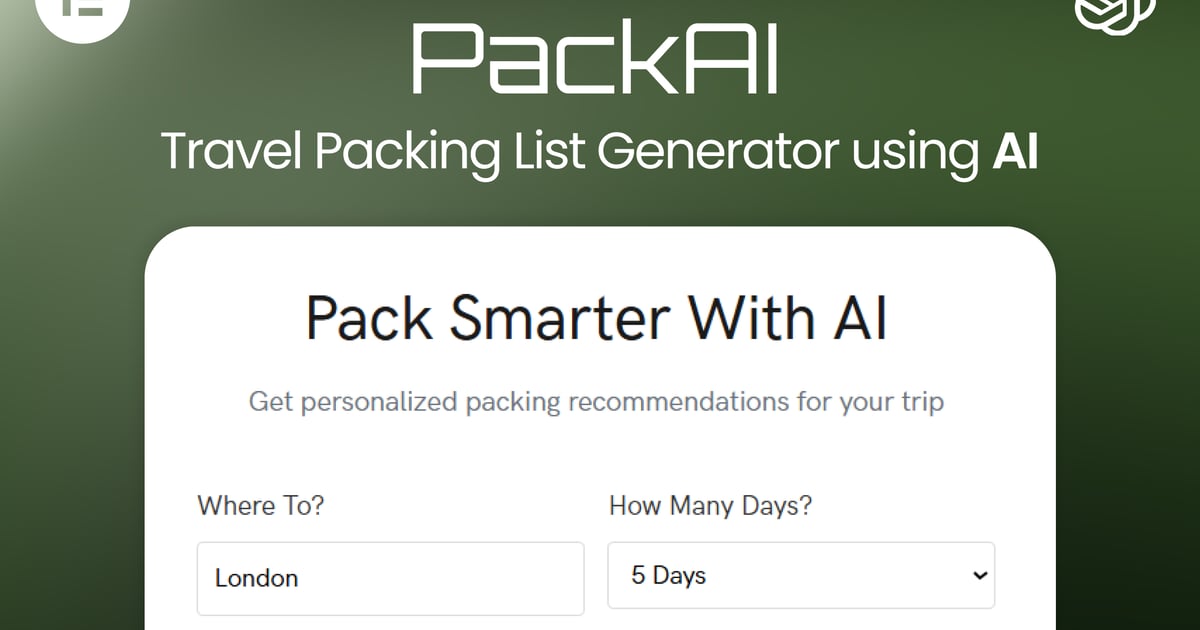Focus the Where To input containing London
Screen dimensions: 1200x630
coord(390,578)
